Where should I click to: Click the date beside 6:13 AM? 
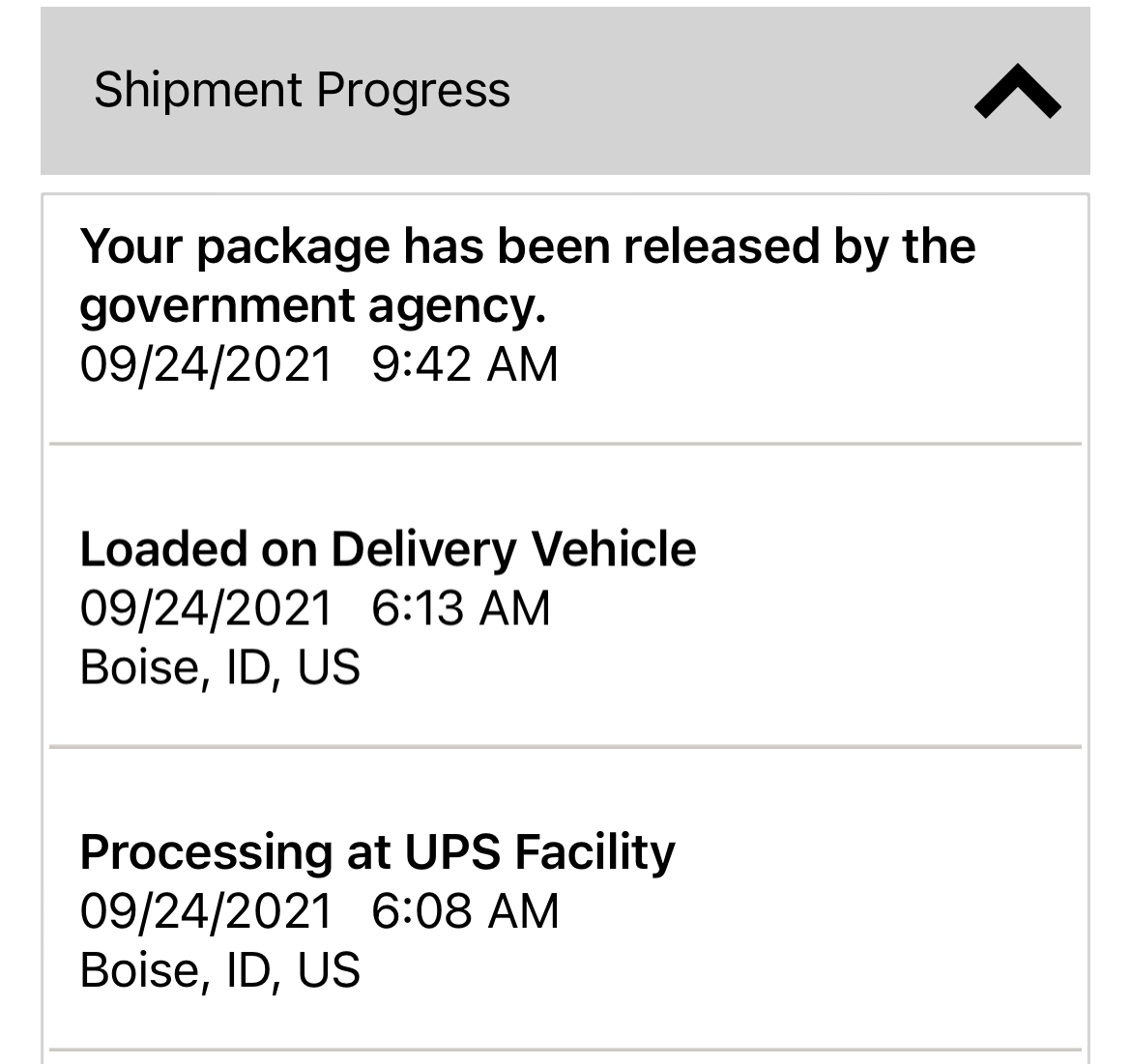pos(206,609)
